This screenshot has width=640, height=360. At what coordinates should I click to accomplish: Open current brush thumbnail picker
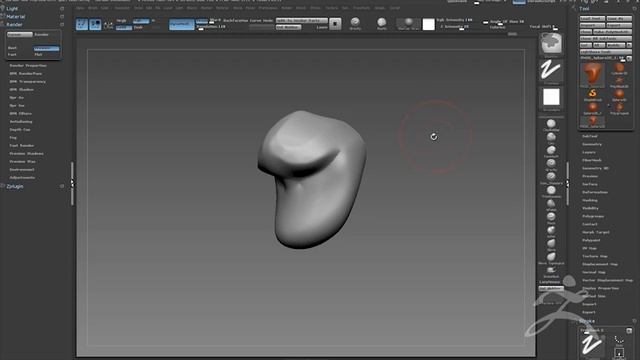tap(551, 44)
